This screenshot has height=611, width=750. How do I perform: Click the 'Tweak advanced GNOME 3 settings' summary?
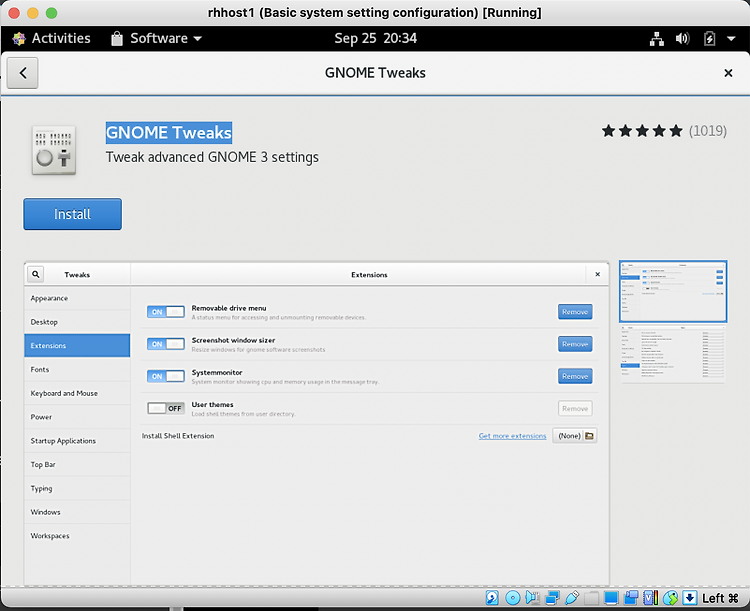tap(212, 157)
